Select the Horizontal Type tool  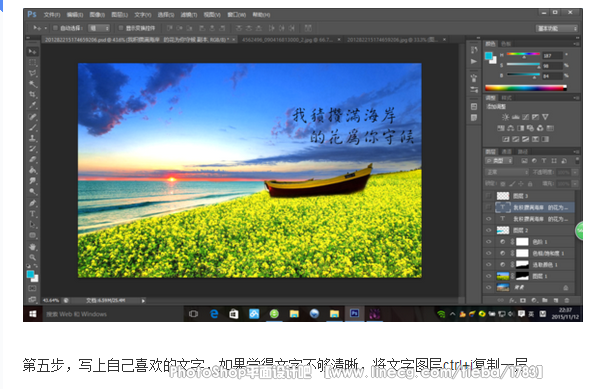pyautogui.click(x=33, y=214)
